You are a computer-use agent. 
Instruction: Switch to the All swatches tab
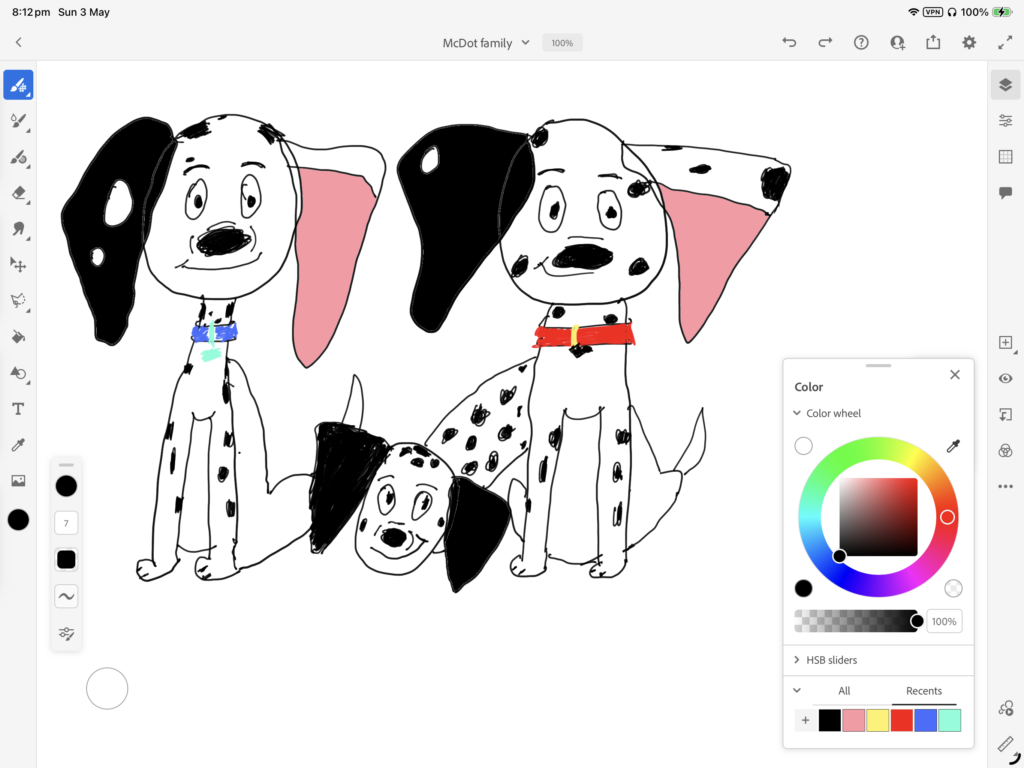coord(844,691)
